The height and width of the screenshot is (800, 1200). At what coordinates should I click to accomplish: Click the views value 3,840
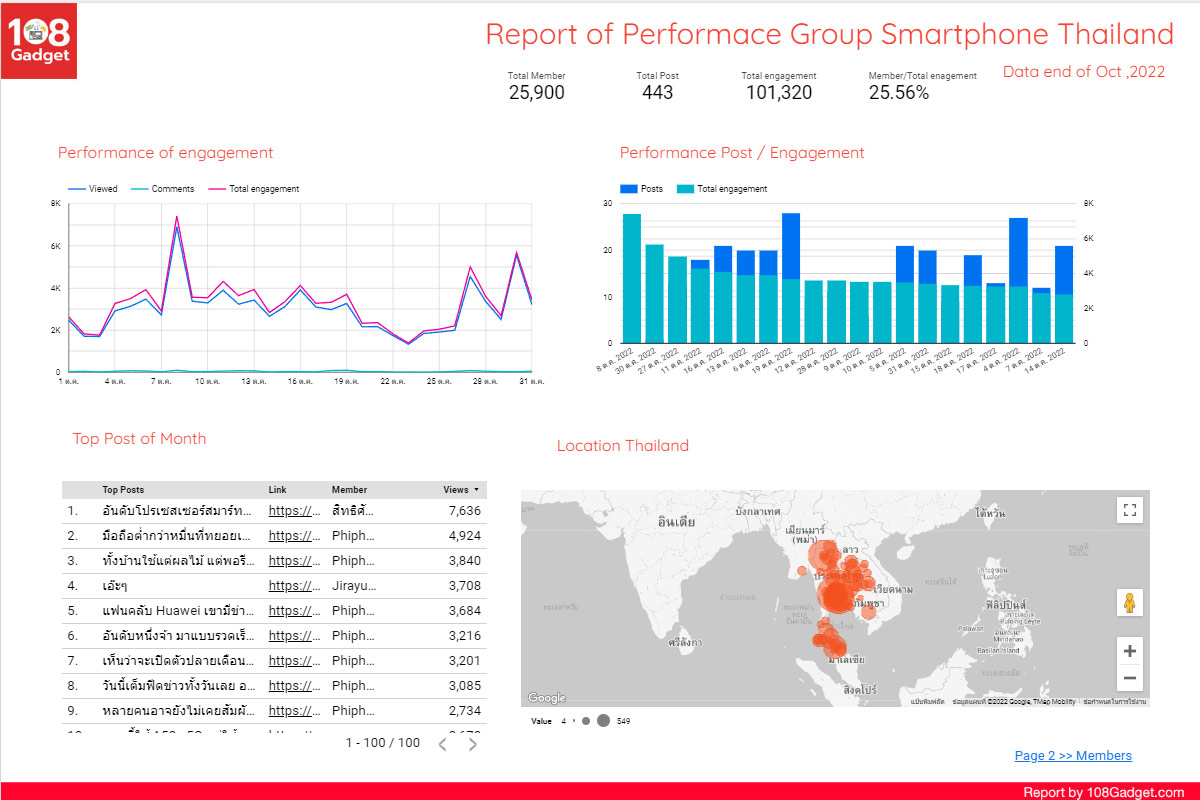tap(465, 560)
